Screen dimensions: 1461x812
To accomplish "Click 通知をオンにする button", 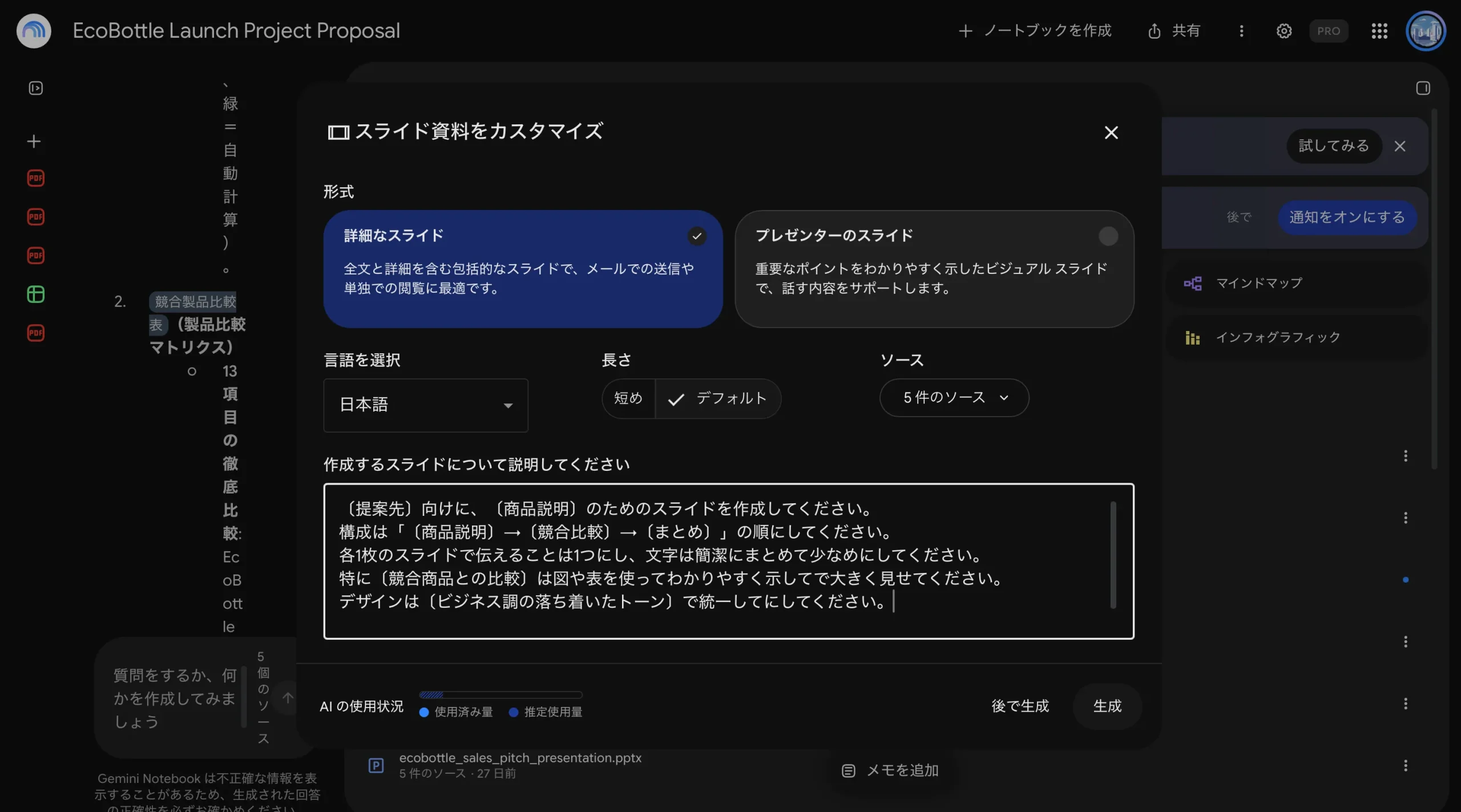I will click(1347, 217).
